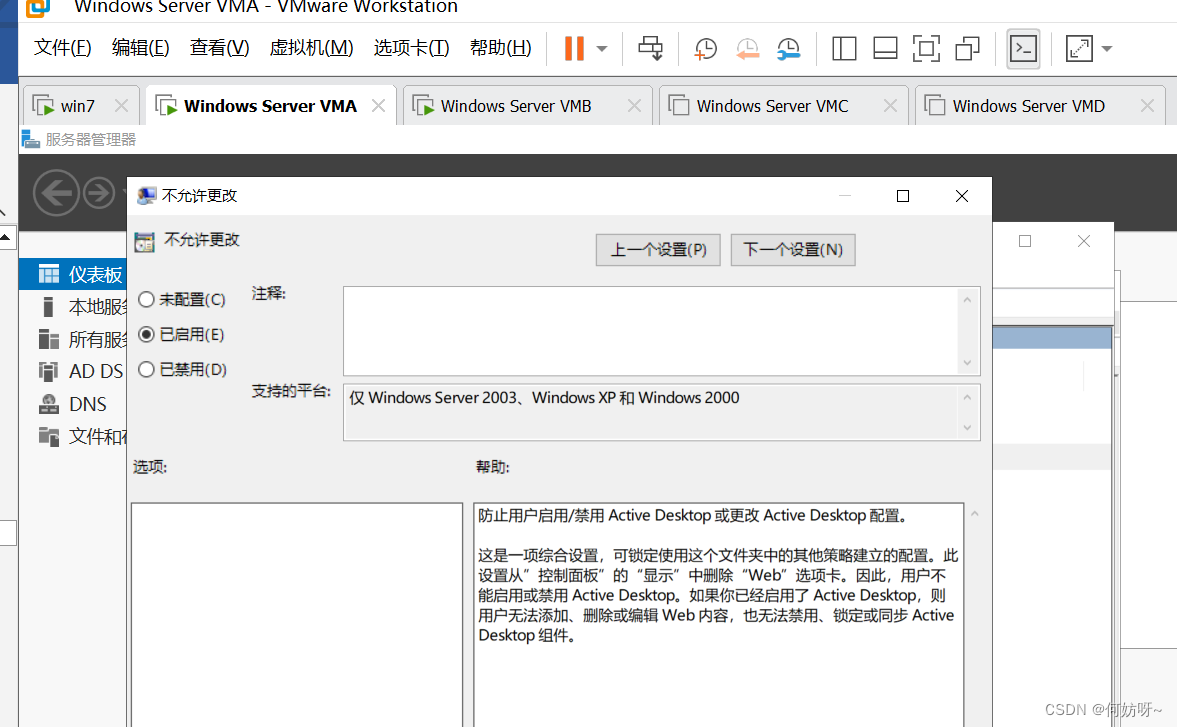Image resolution: width=1177 pixels, height=727 pixels.
Task: Click the 上一个设置(P) button
Action: pyautogui.click(x=658, y=250)
